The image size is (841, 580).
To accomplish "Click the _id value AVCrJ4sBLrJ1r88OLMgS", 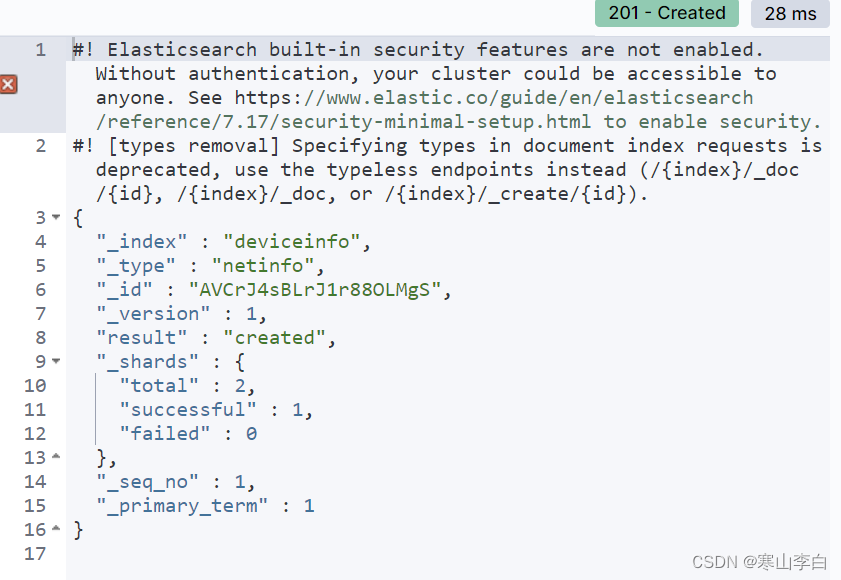I will (315, 290).
